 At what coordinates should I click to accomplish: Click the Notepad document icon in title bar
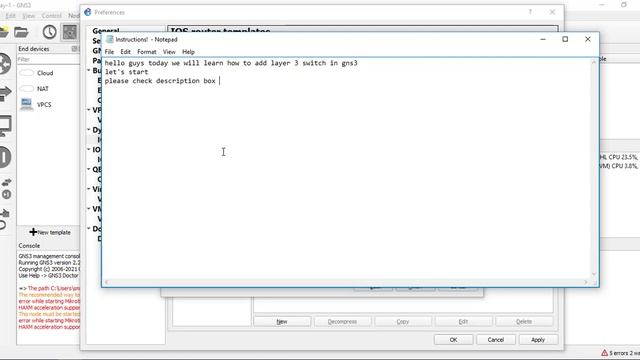109,39
